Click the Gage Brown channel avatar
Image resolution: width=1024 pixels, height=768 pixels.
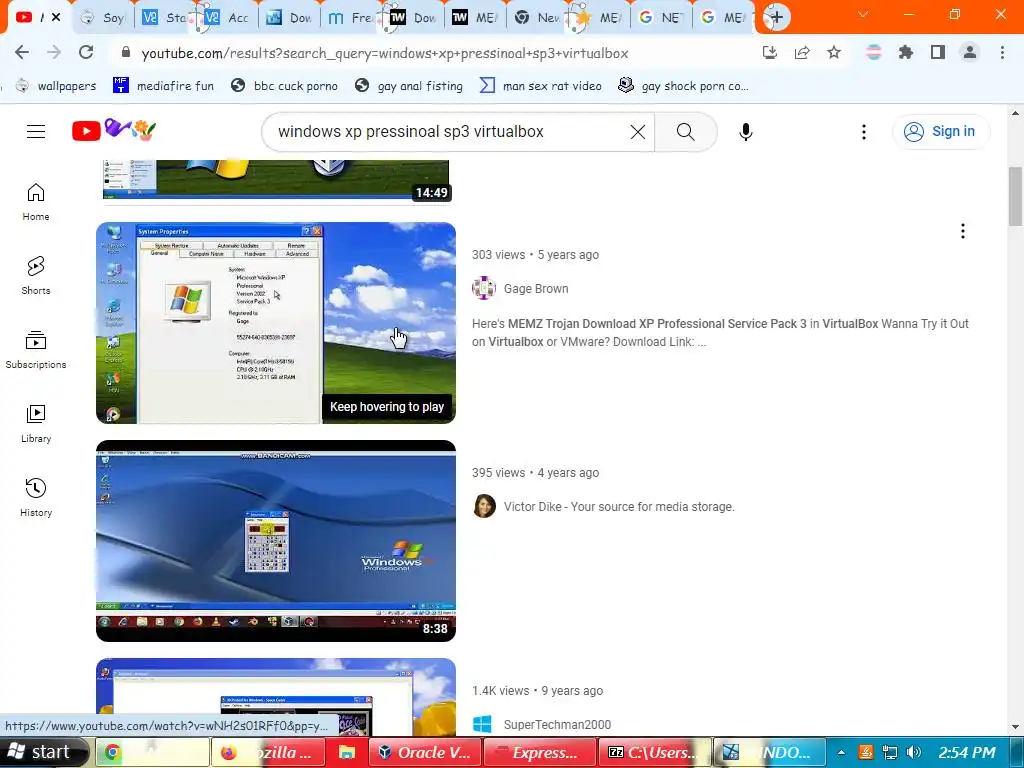click(x=484, y=288)
